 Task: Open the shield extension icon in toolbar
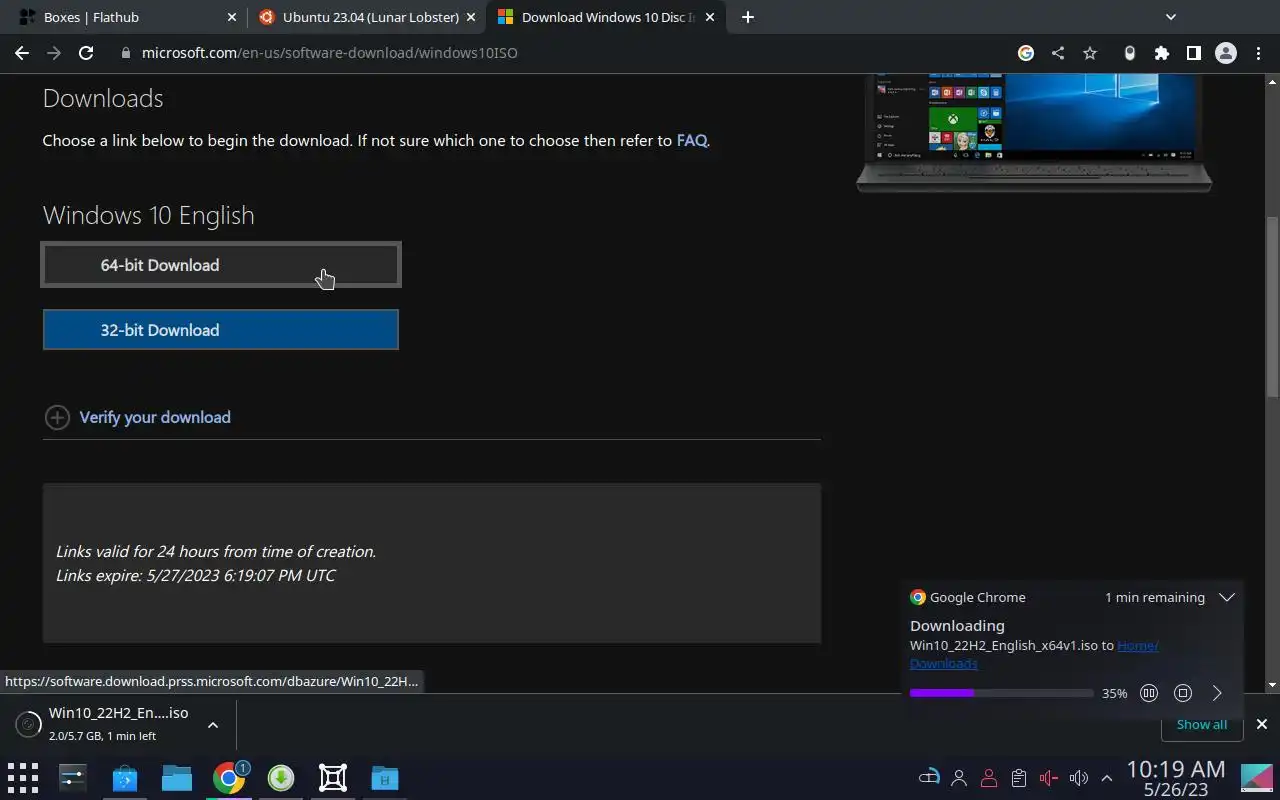pyautogui.click(x=1130, y=53)
